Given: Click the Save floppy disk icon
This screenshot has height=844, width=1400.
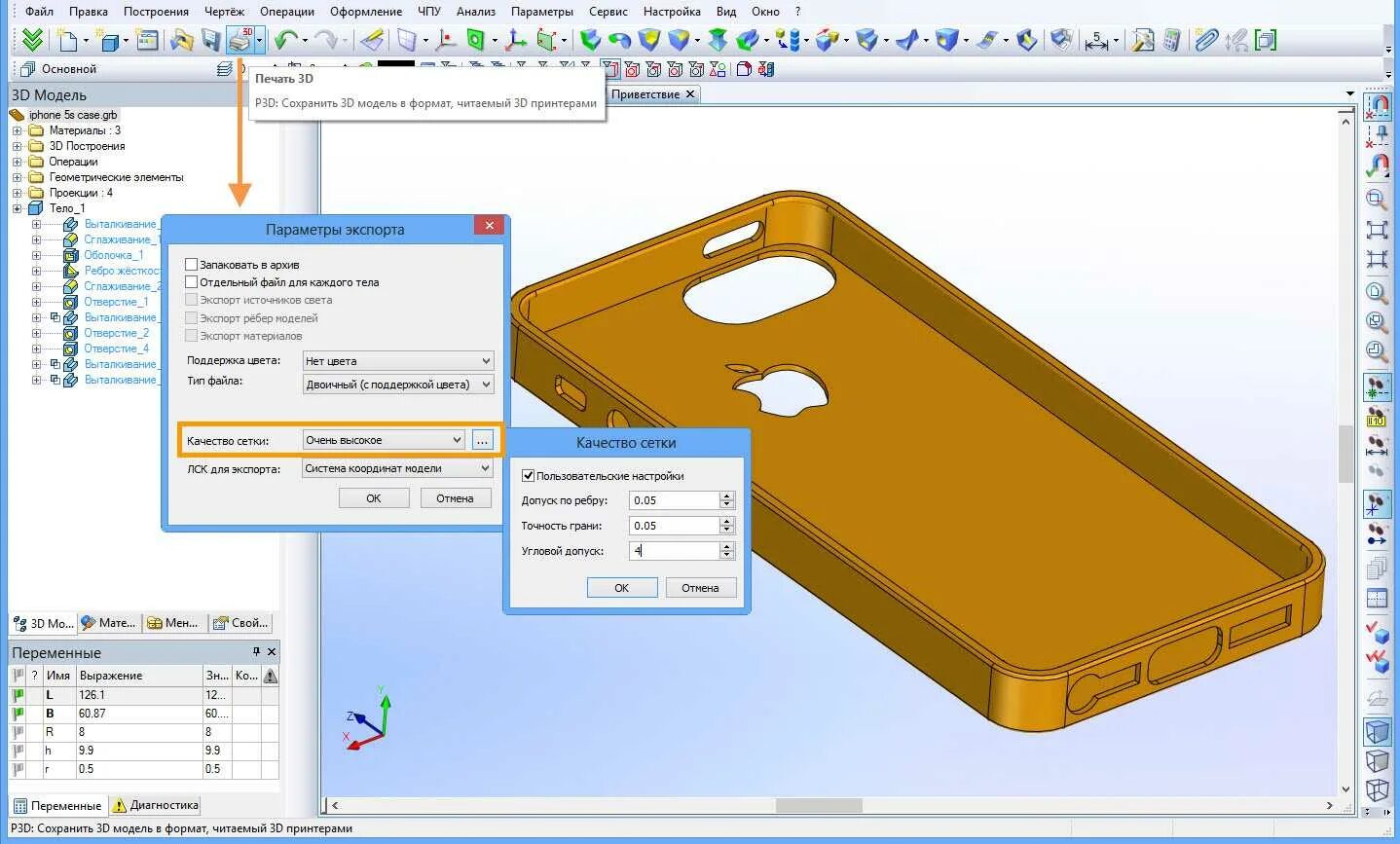Looking at the screenshot, I should (211, 40).
